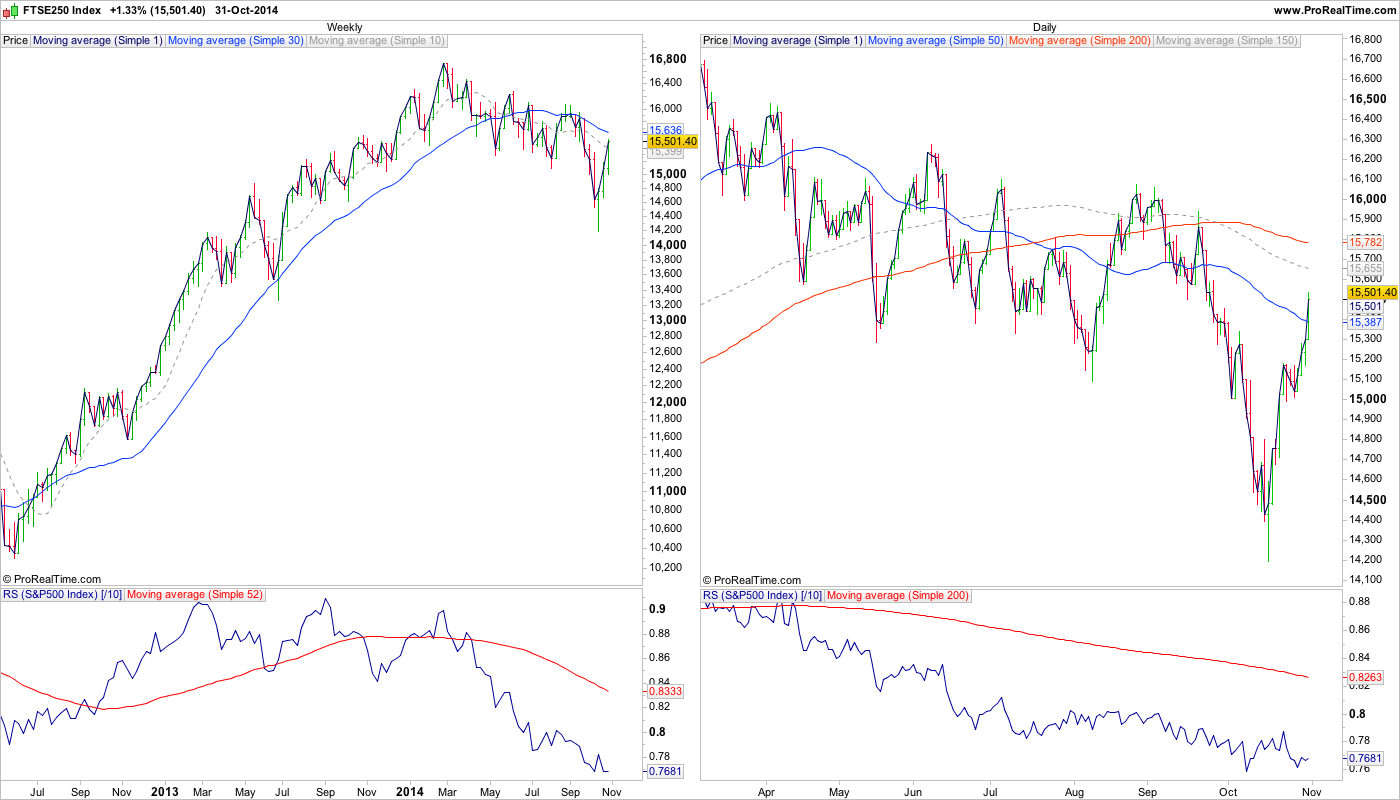Click the FTSE250 Index title
The image size is (1400, 800).
[x=62, y=10]
